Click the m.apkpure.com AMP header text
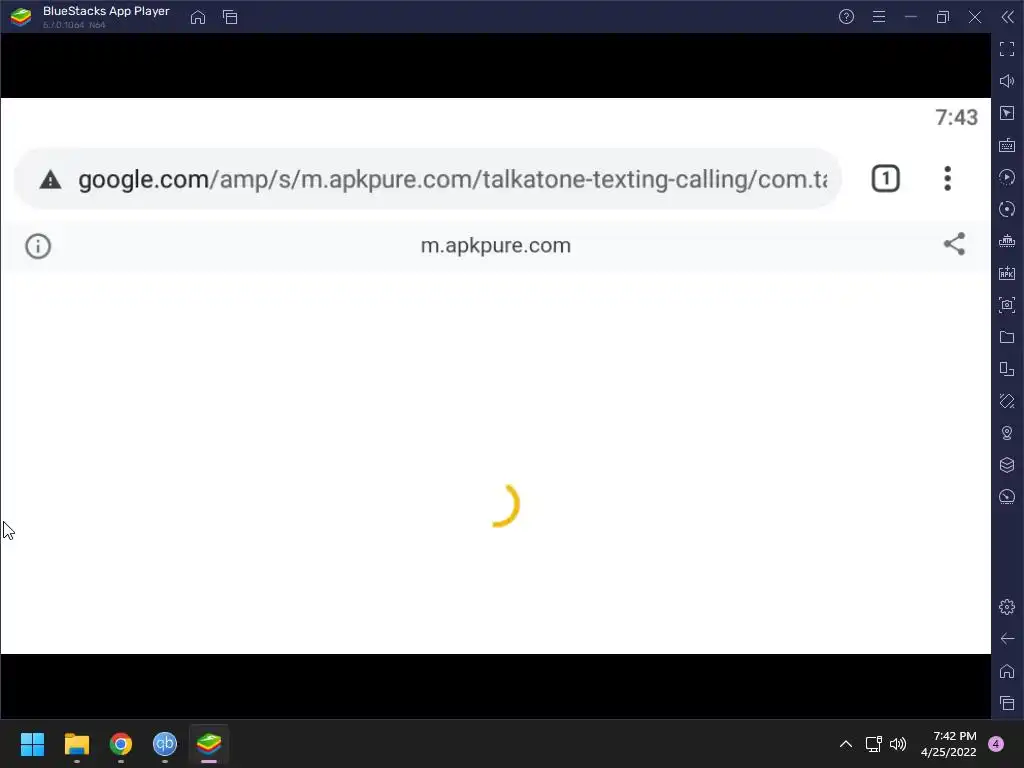This screenshot has height=768, width=1024. pyautogui.click(x=496, y=246)
